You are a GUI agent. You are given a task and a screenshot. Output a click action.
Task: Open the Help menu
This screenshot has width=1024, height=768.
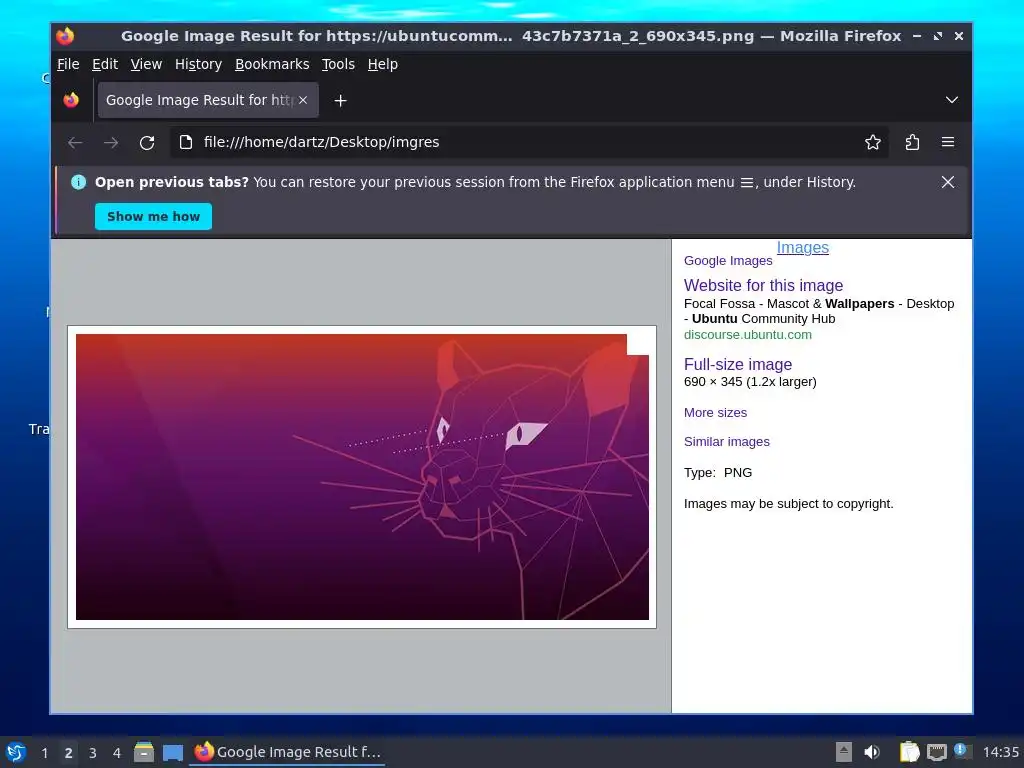382,64
